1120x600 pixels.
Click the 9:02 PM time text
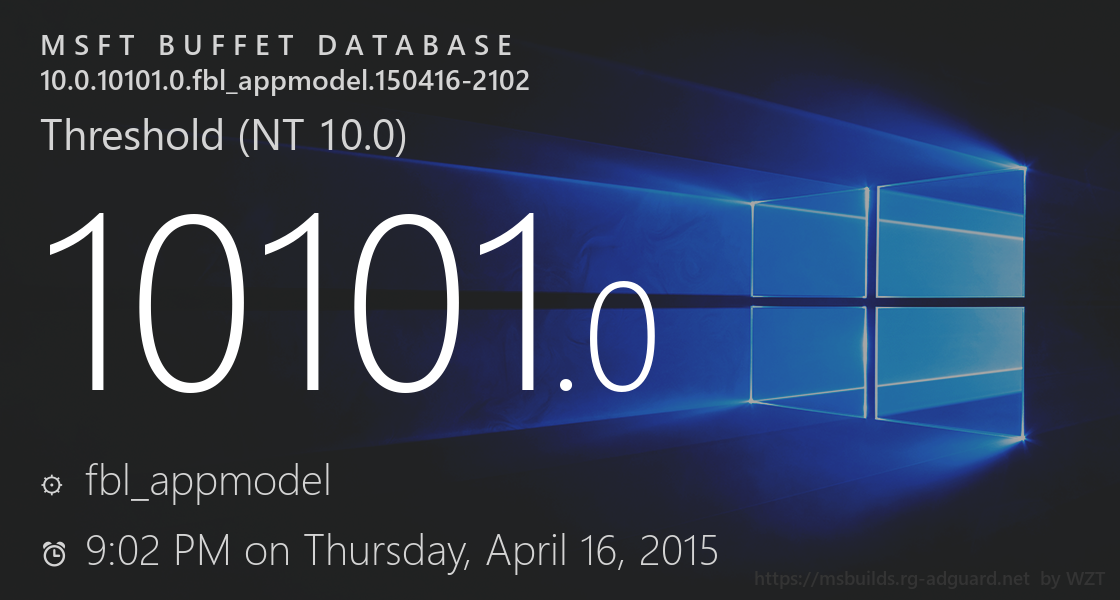159,550
